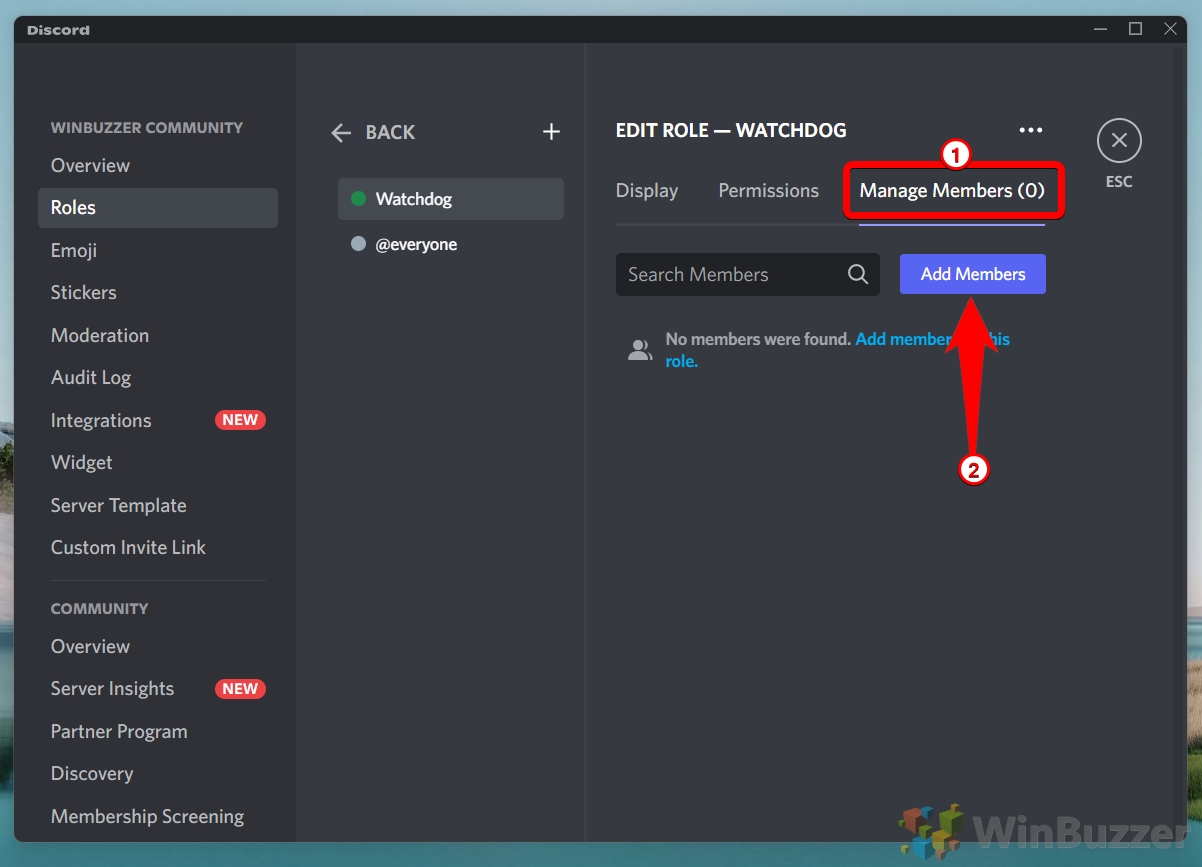This screenshot has width=1202, height=867.
Task: Minimize the Discord window
Action: click(x=1101, y=29)
